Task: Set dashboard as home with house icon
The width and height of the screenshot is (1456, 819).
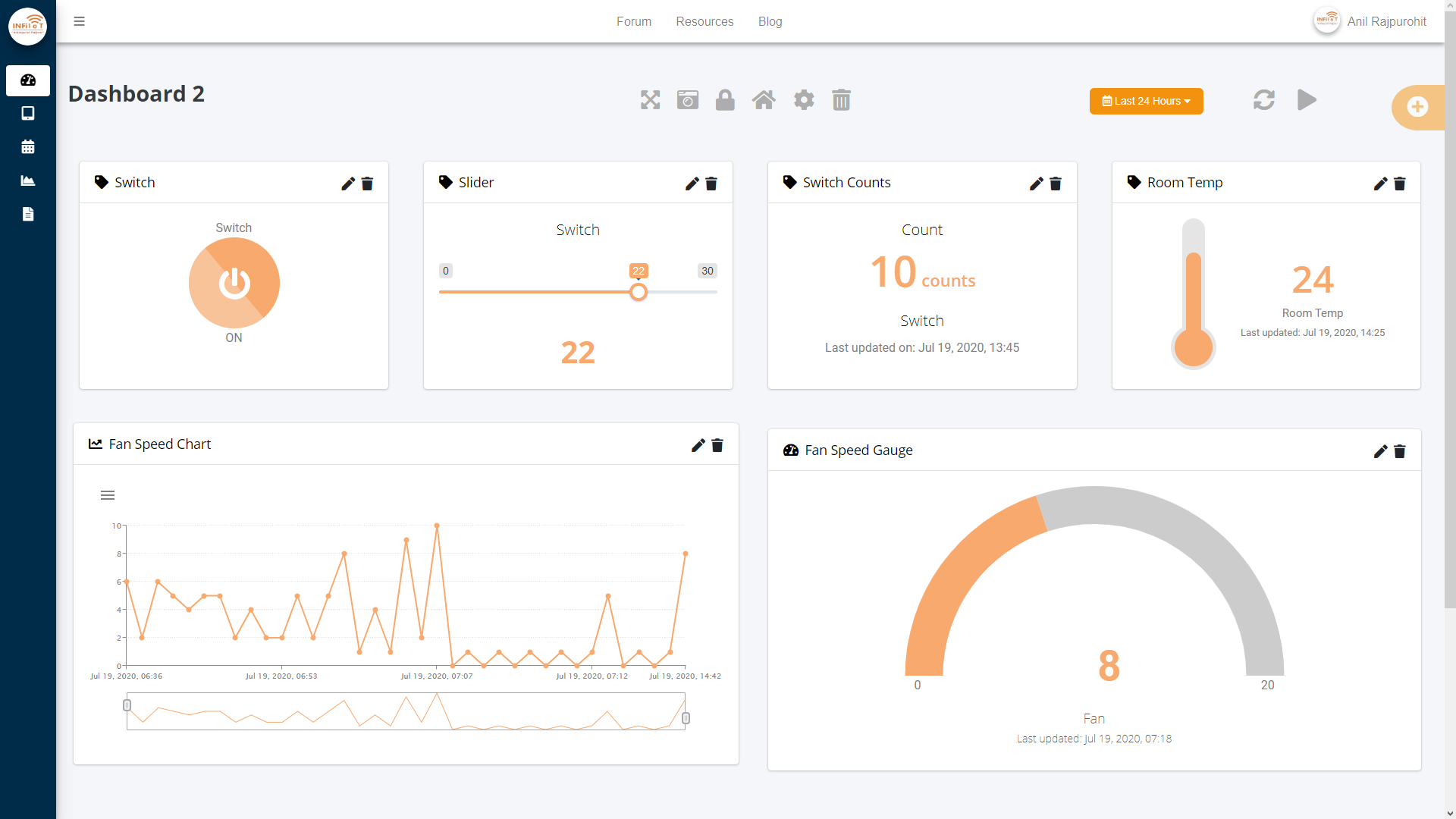Action: coord(764,100)
